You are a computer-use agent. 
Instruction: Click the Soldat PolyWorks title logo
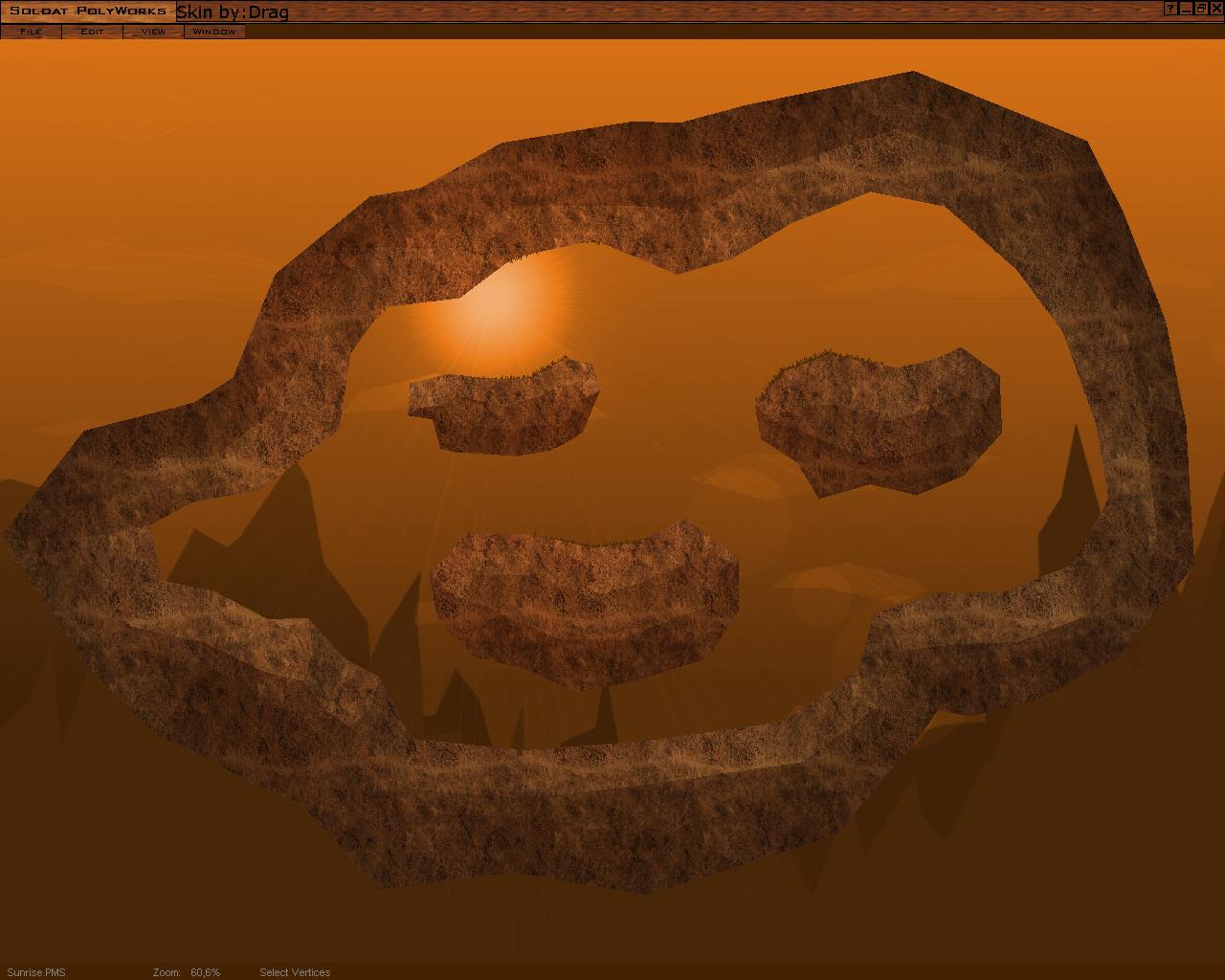(x=88, y=11)
